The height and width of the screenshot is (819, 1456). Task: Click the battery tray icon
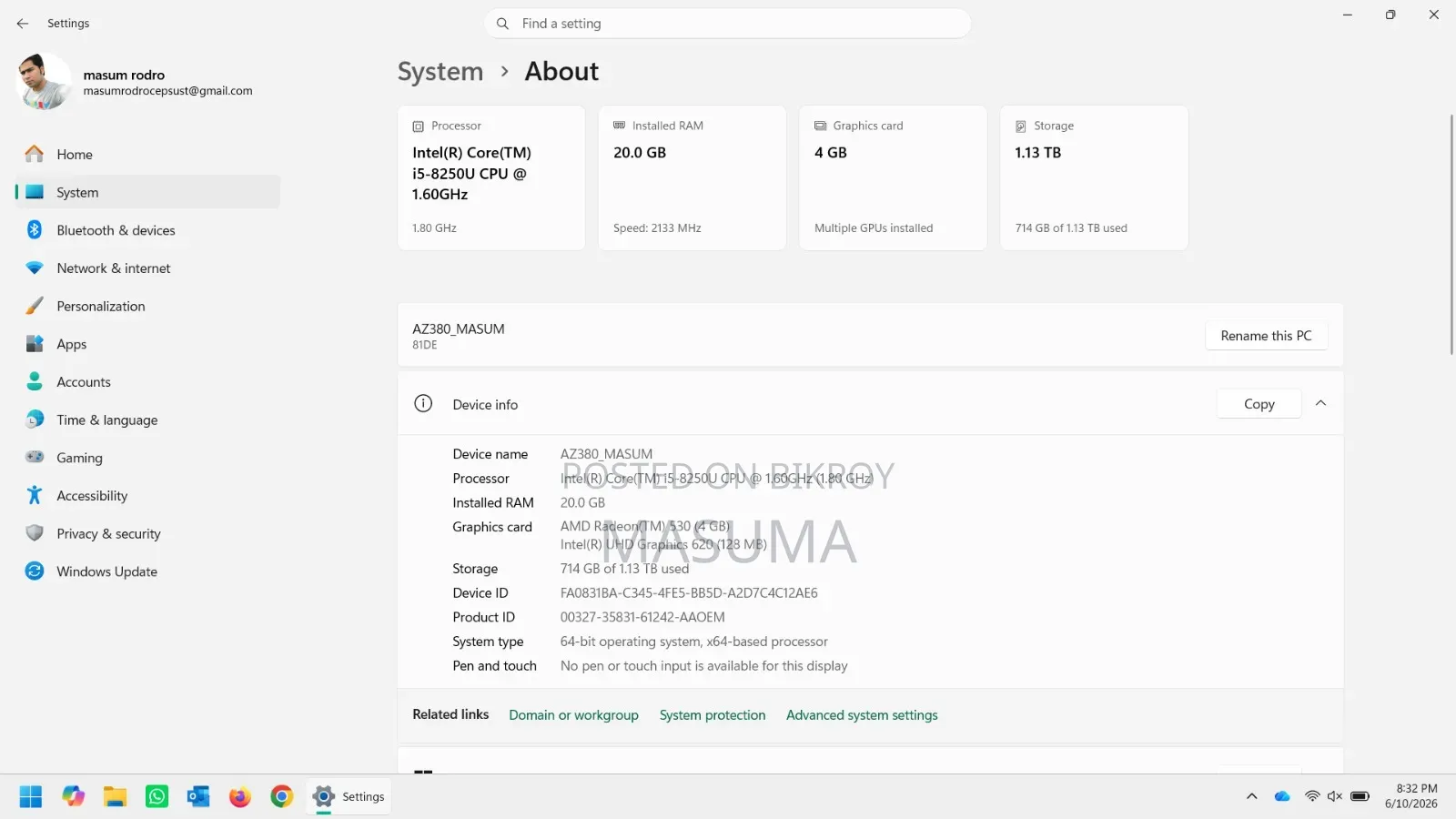[x=1360, y=797]
